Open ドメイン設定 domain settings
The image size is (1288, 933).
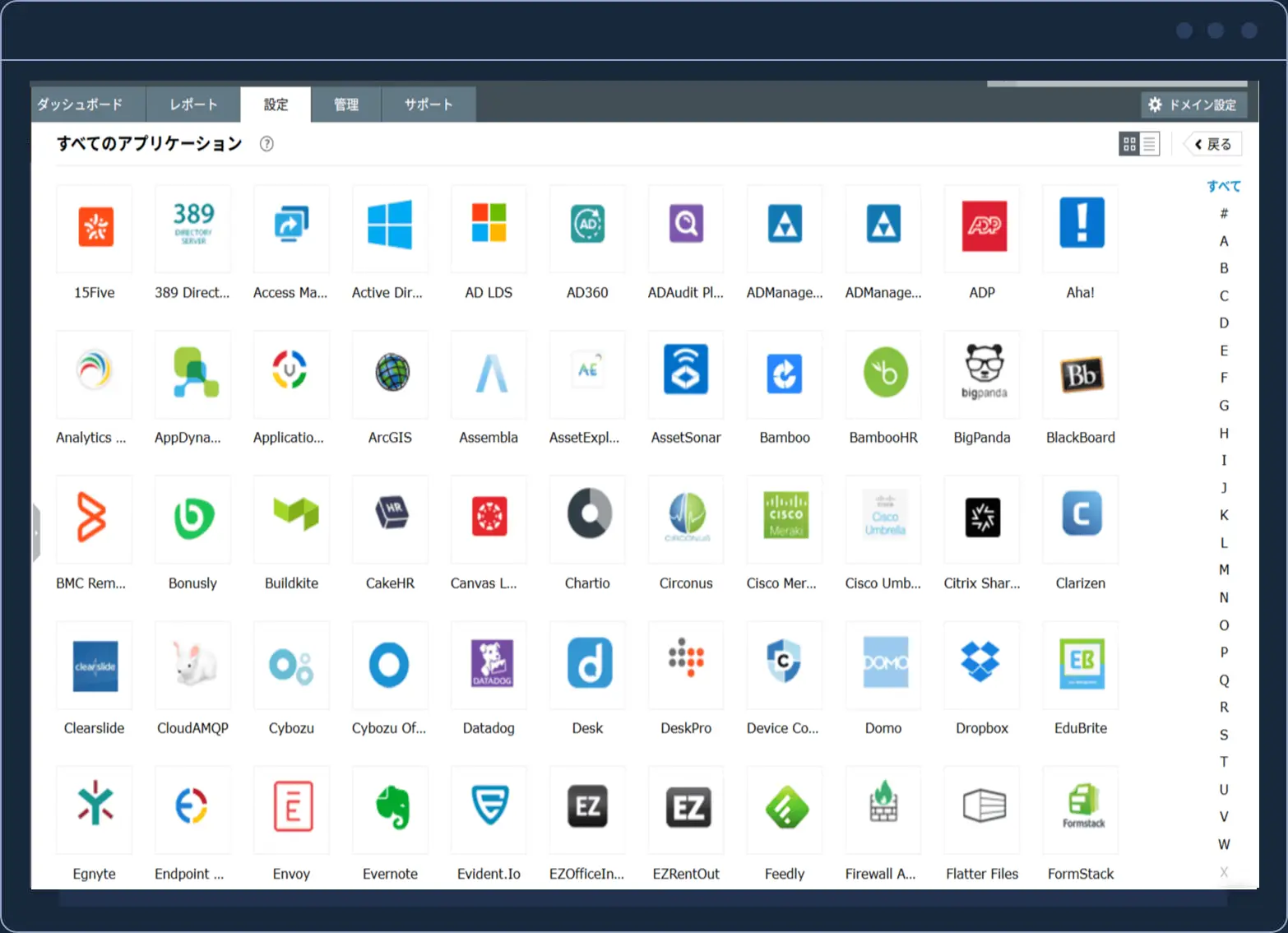pos(1193,104)
